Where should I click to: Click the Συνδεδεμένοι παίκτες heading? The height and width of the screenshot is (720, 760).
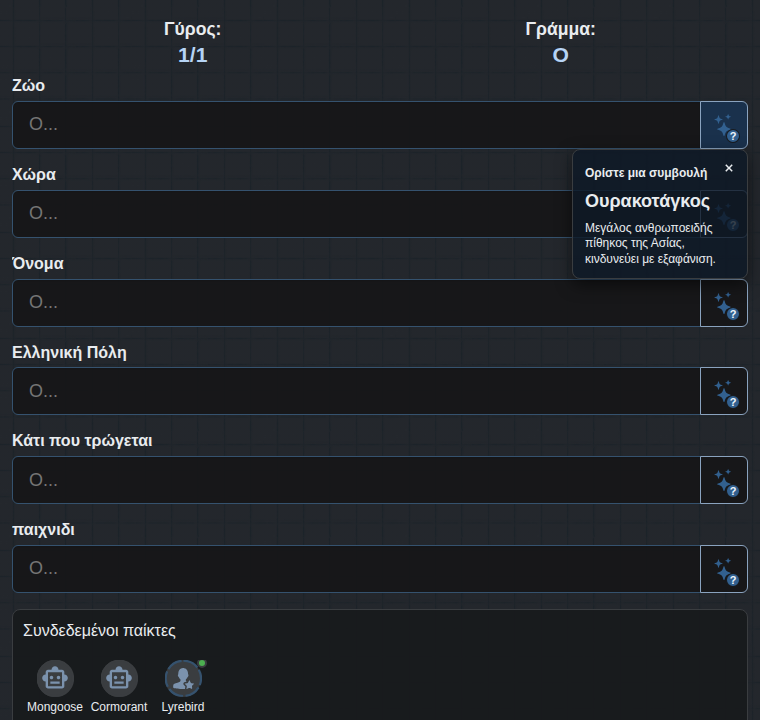[x=99, y=630]
